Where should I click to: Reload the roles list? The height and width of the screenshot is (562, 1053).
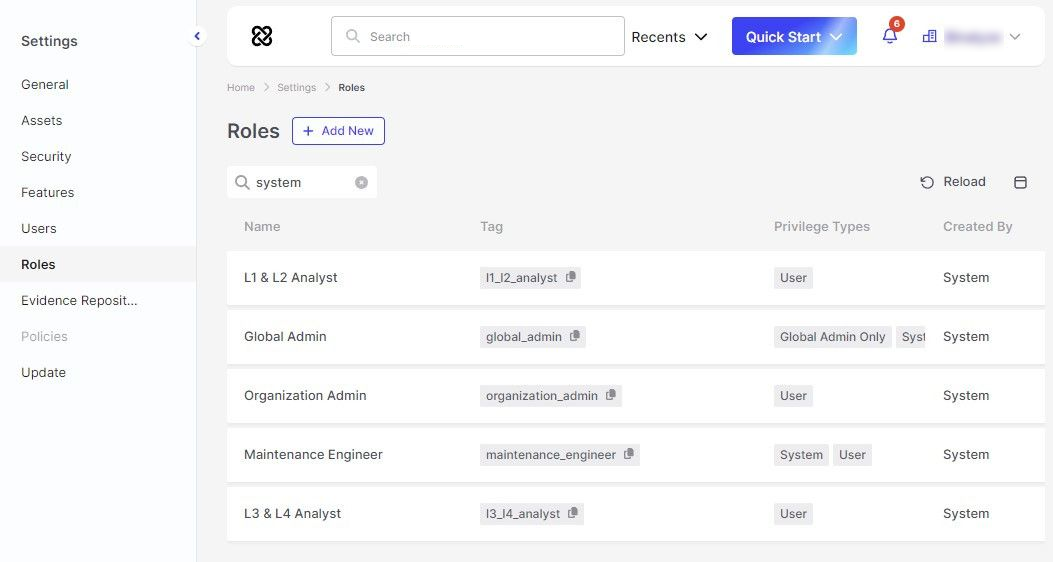click(953, 182)
